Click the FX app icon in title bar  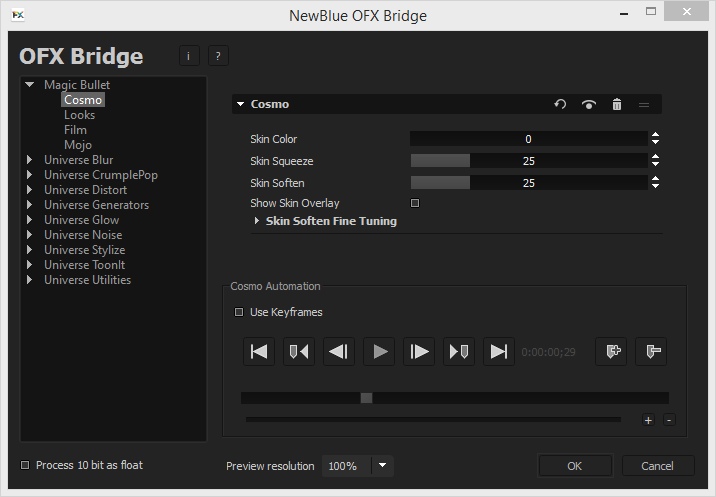[18, 15]
